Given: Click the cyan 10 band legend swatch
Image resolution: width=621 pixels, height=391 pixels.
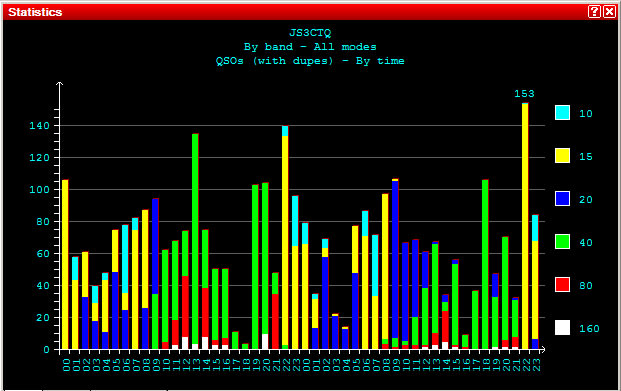Looking at the screenshot, I should (x=562, y=113).
